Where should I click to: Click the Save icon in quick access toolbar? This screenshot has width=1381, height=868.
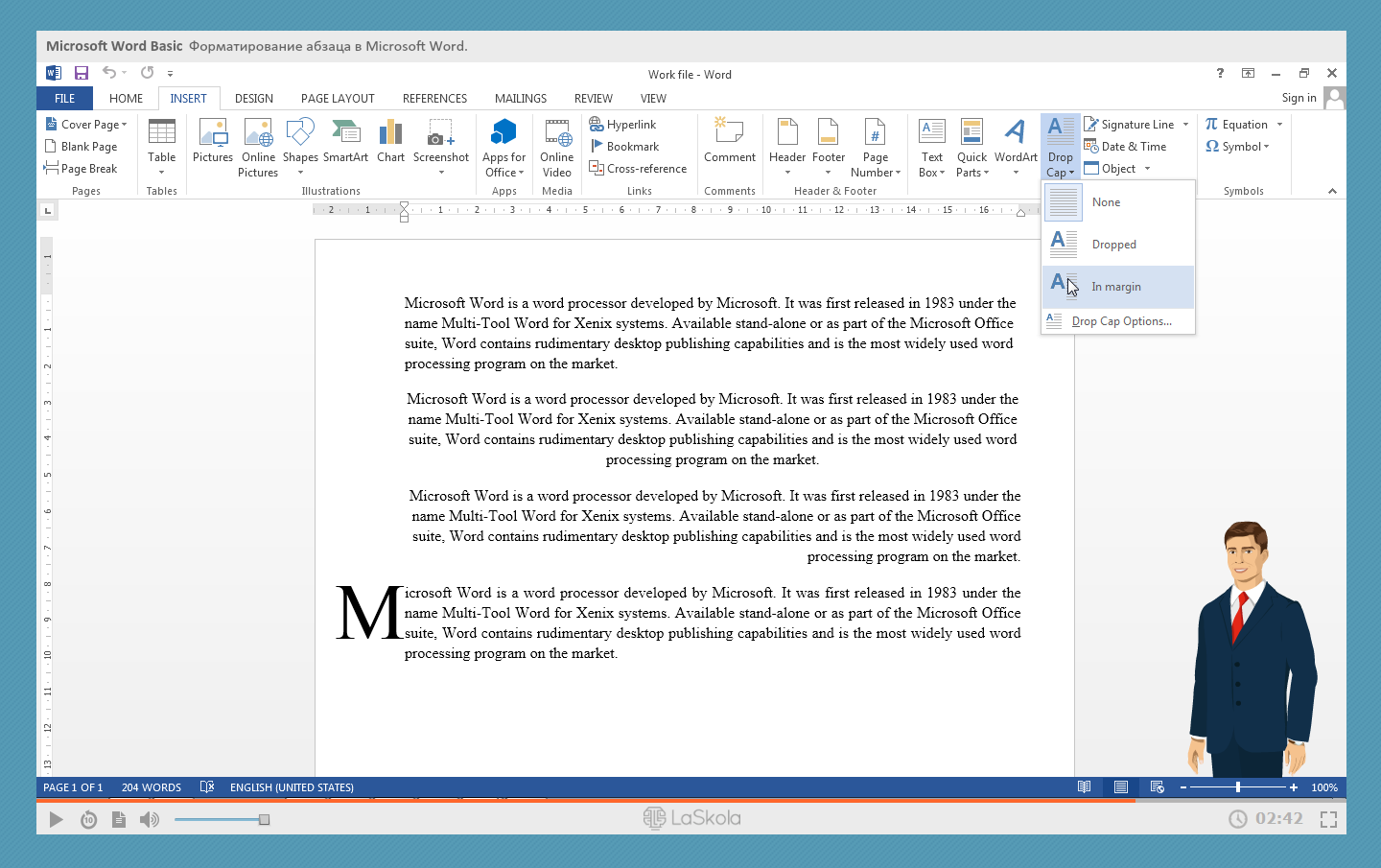point(82,73)
